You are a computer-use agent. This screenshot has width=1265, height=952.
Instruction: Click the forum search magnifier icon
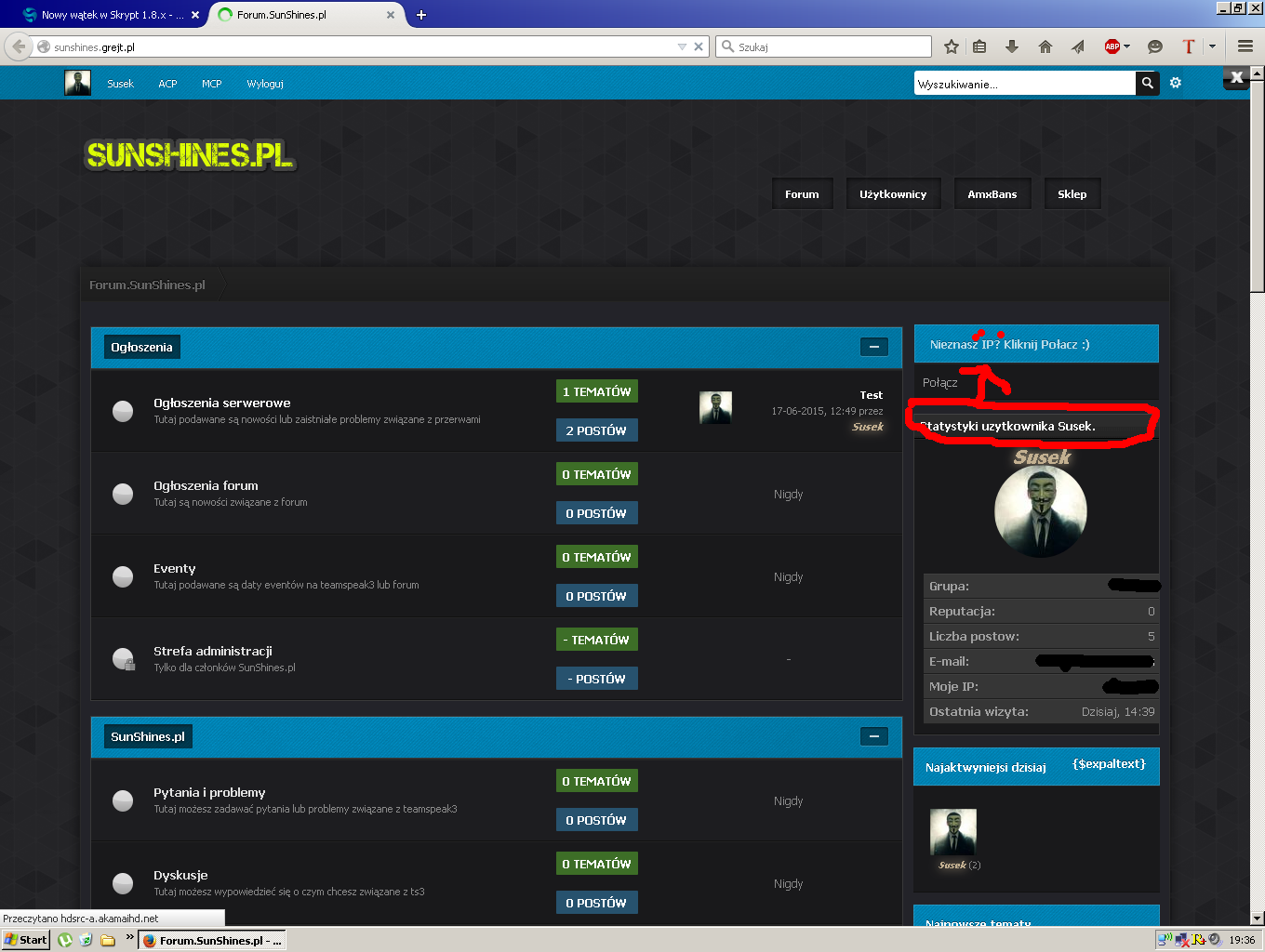[1148, 84]
